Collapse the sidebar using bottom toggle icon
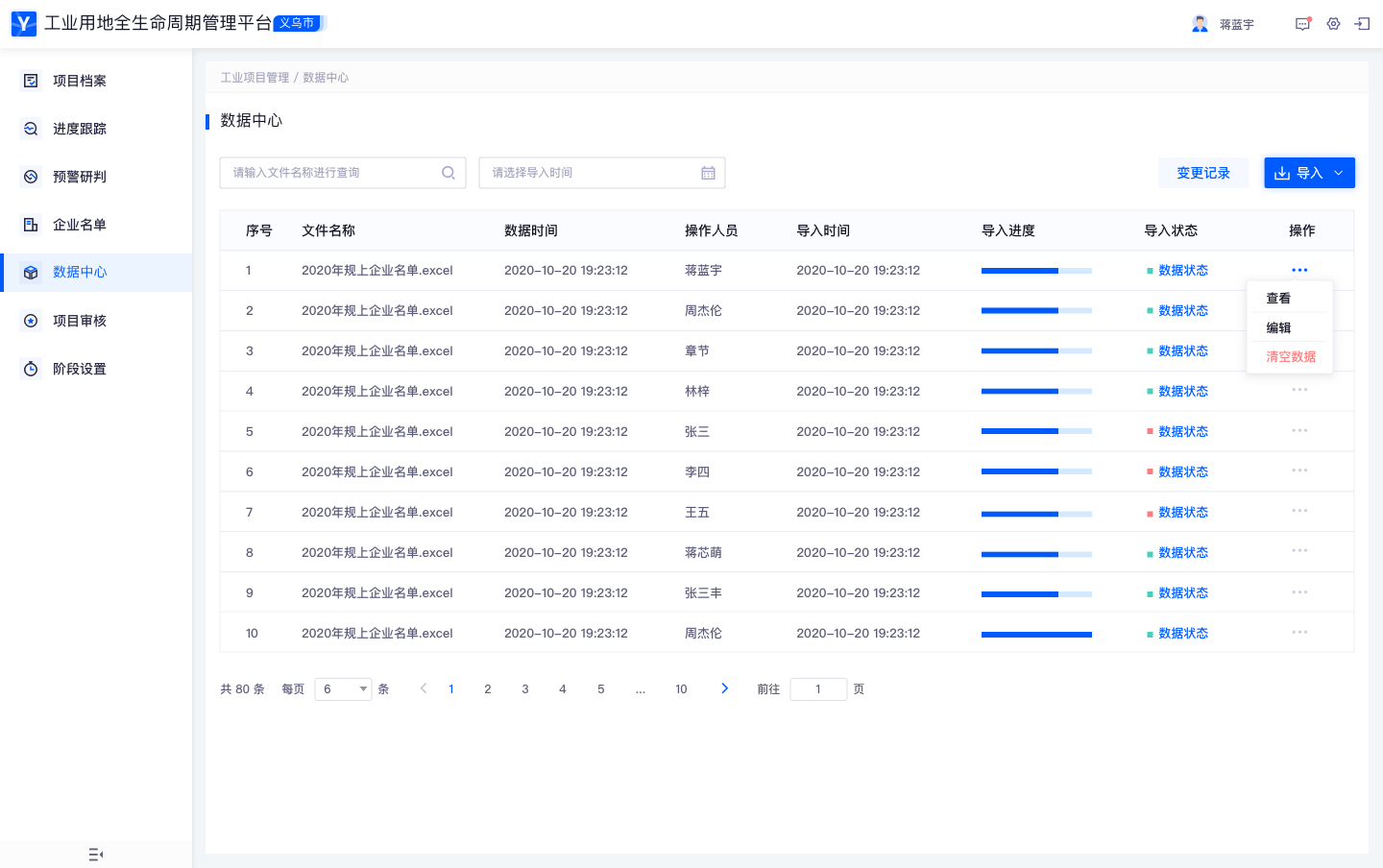The height and width of the screenshot is (868, 1383). pos(95,854)
